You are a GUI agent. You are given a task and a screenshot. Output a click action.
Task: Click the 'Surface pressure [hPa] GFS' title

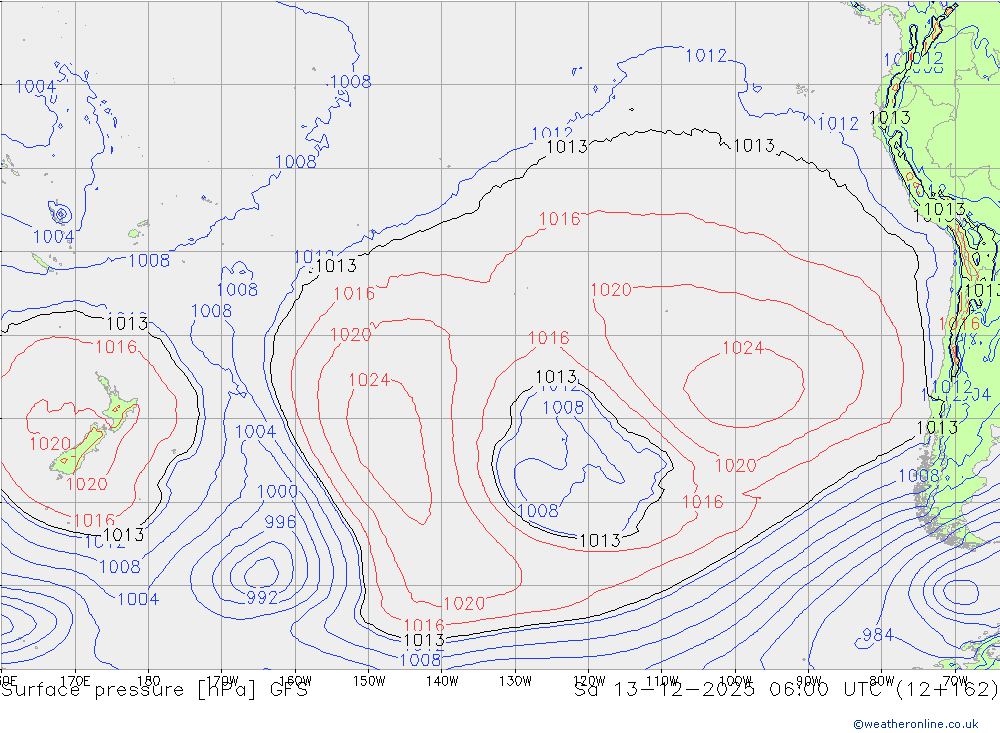pyautogui.click(x=154, y=690)
